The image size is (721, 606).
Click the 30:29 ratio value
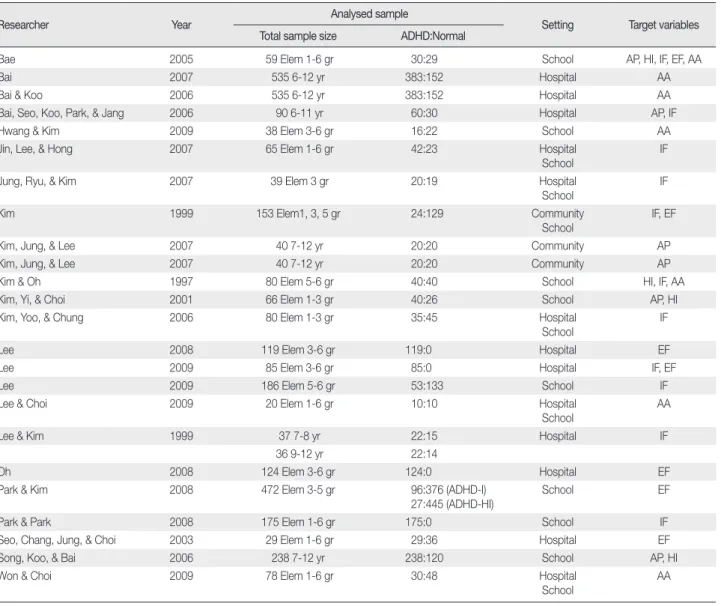click(424, 59)
